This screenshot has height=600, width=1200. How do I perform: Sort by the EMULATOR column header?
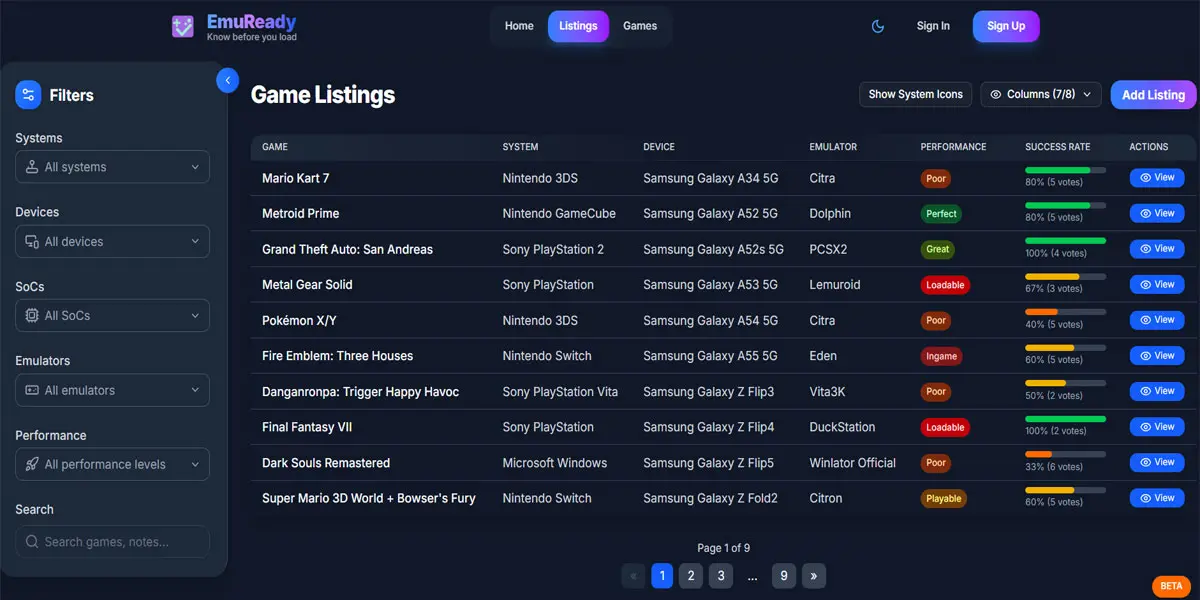click(833, 147)
